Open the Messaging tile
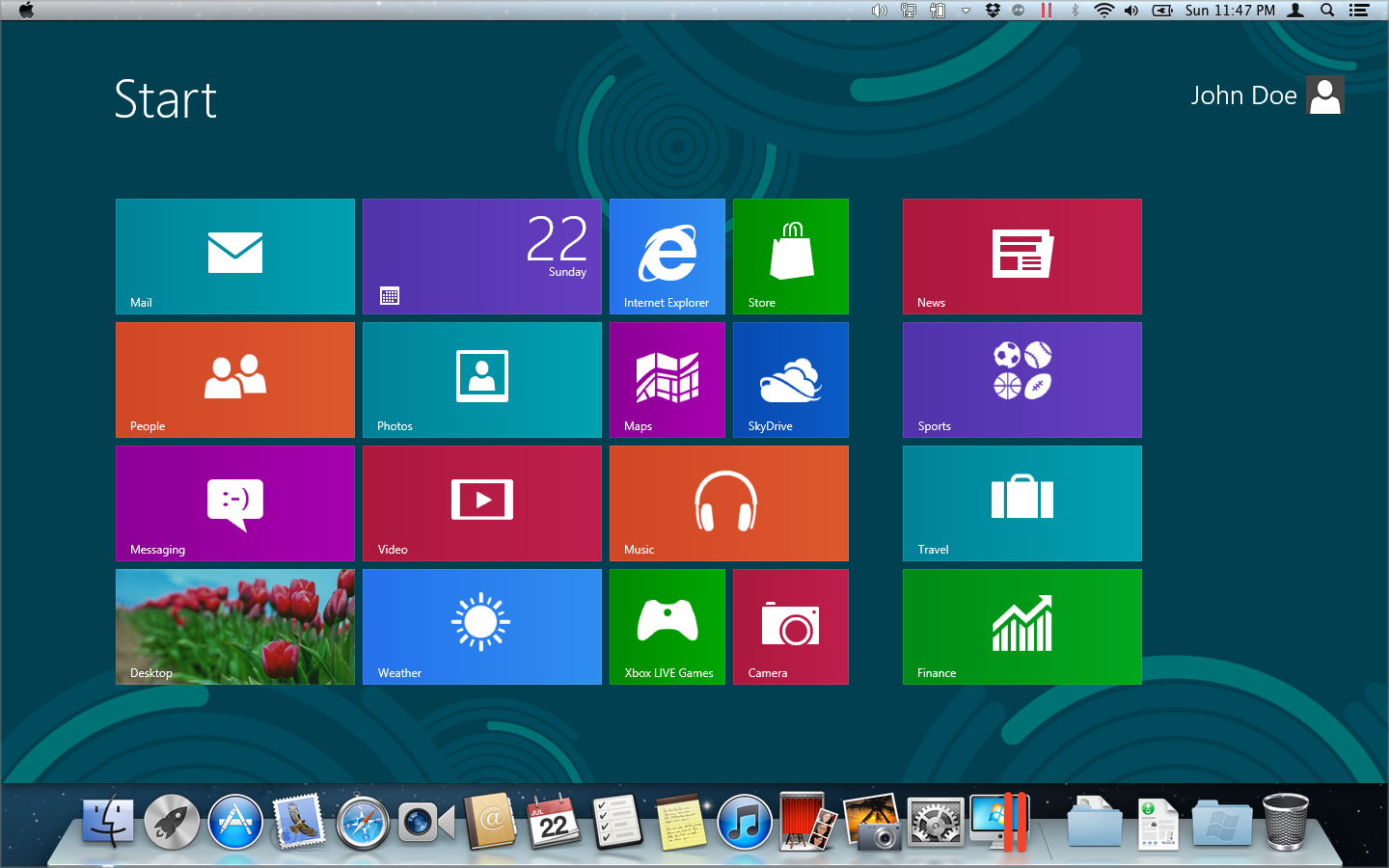 click(x=235, y=503)
